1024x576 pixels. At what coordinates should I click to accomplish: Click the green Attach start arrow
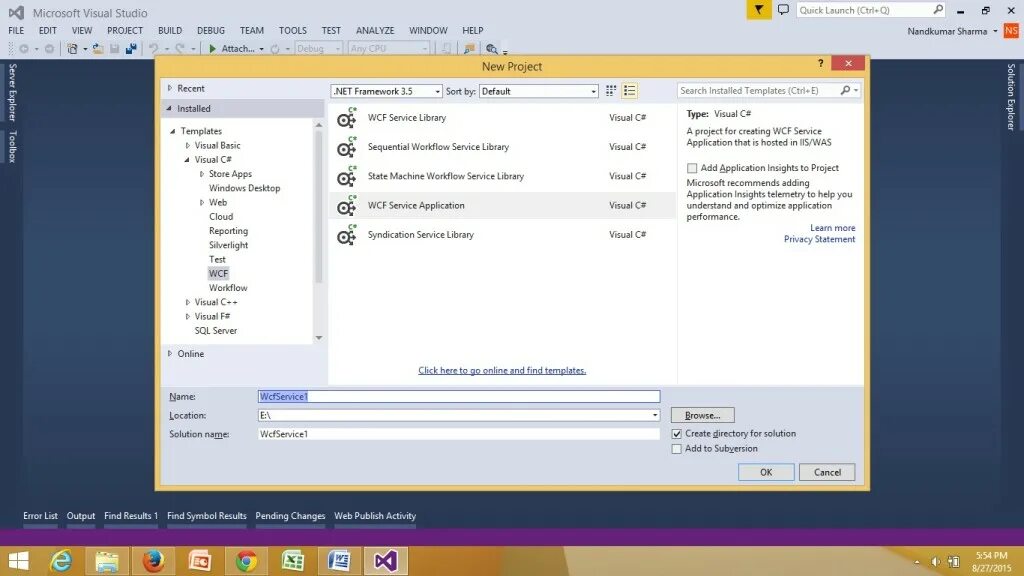click(x=212, y=49)
